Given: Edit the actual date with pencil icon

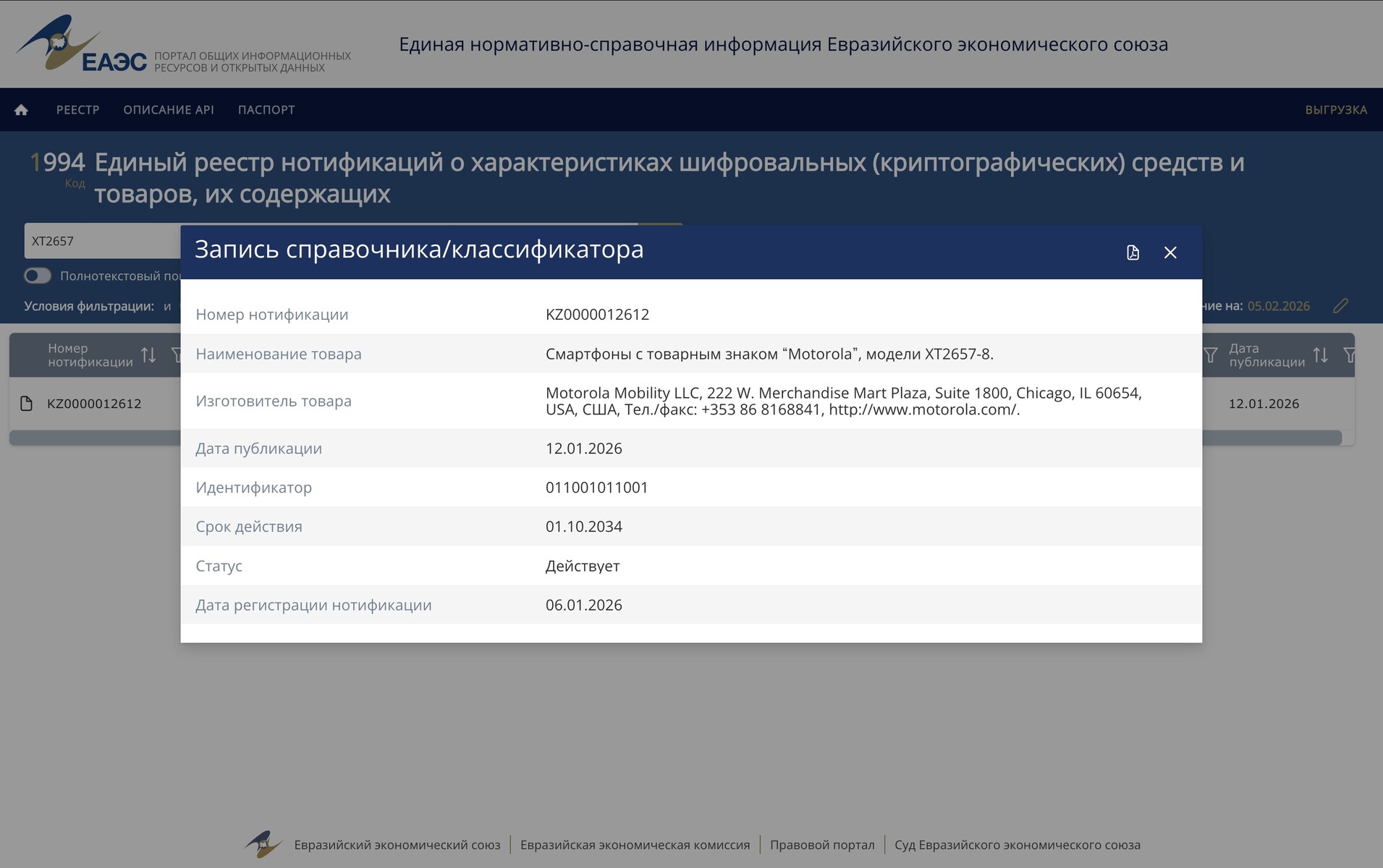Looking at the screenshot, I should pyautogui.click(x=1340, y=306).
